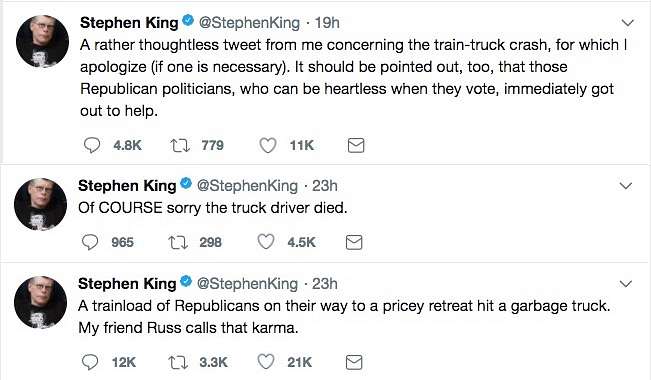Like the tweet with 4.5K likes
651x380 pixels.
[266, 242]
